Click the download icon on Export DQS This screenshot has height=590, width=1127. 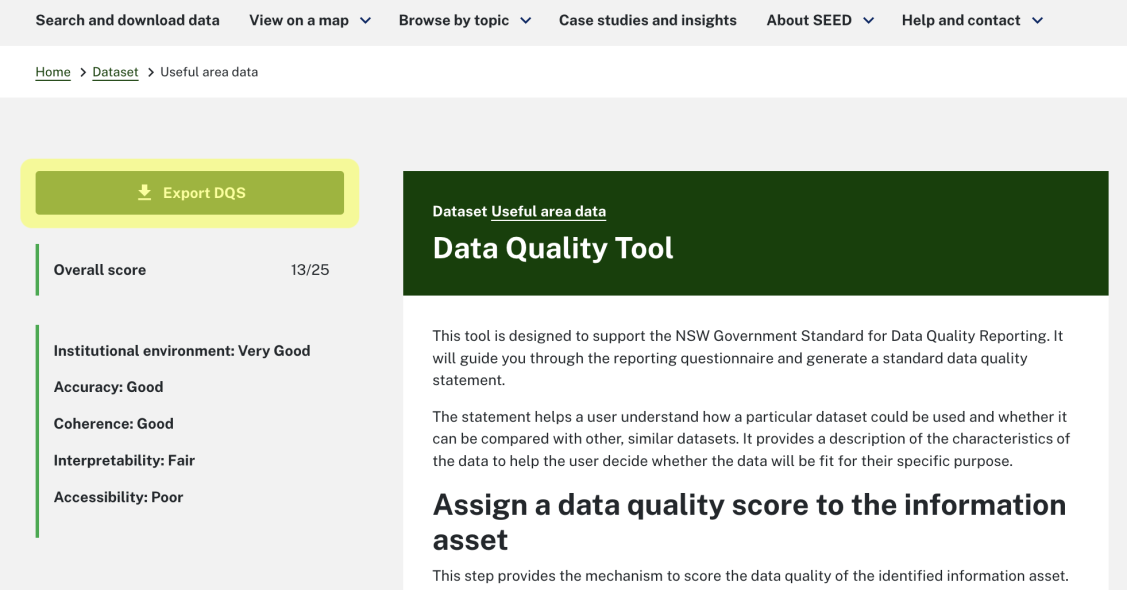pyautogui.click(x=144, y=193)
